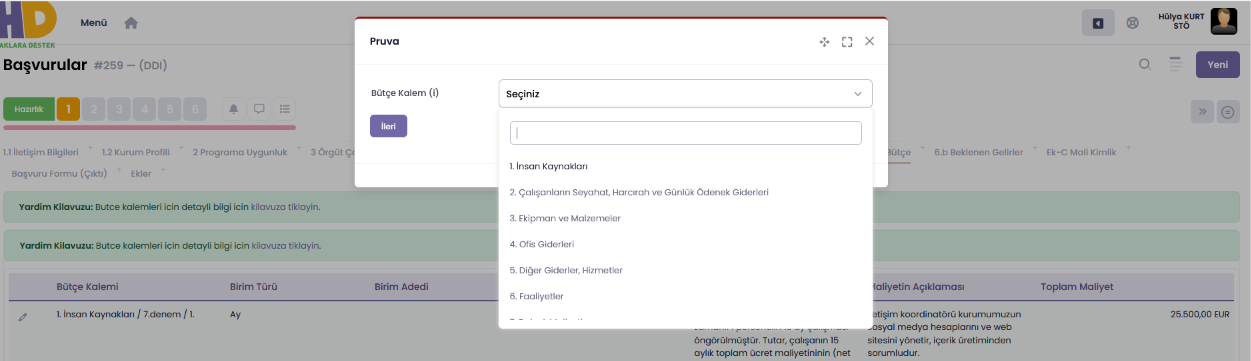Click the Yeni button
Viewport: 1251px width, 361px height.
[1217, 65]
